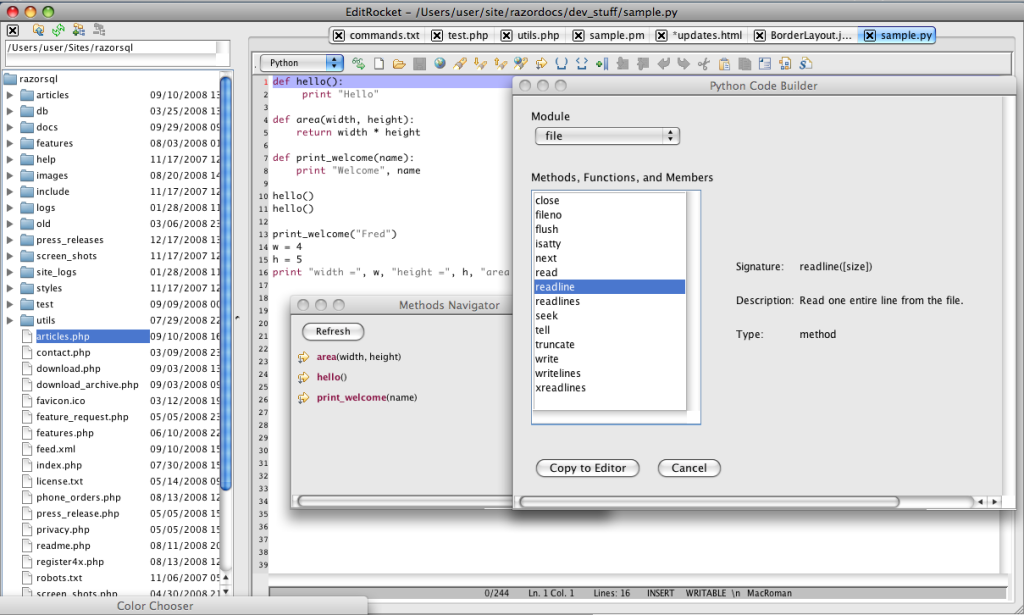Screen dimensions: 1024x615
Task: Click the grayed save disk icon
Action: pyautogui.click(x=419, y=63)
